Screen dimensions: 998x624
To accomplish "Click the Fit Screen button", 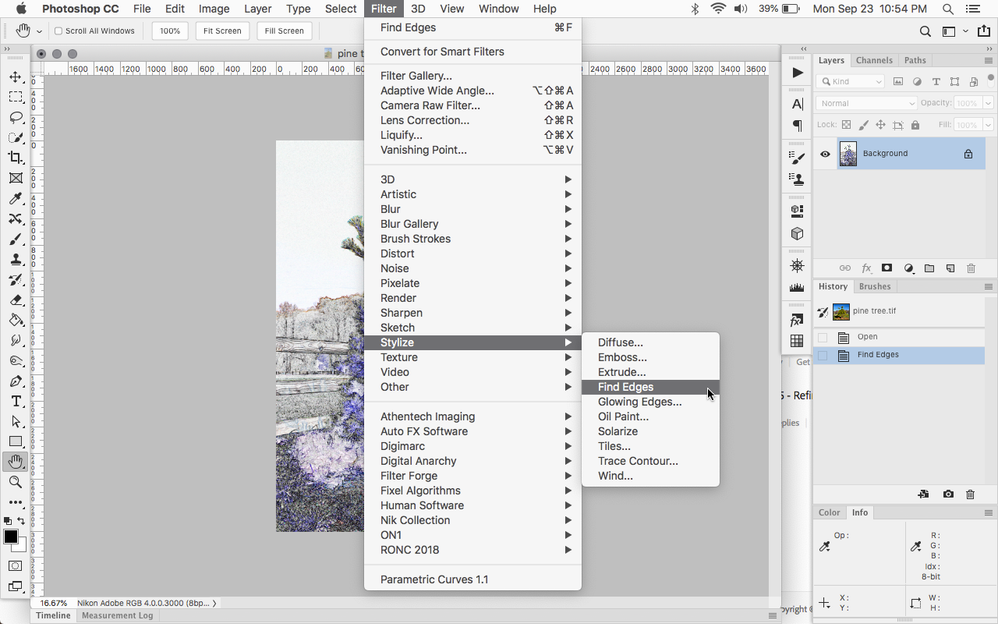I will tap(222, 31).
